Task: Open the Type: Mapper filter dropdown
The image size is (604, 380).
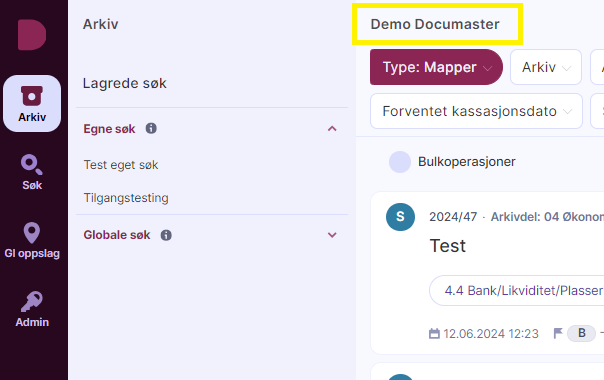Action: tap(436, 67)
